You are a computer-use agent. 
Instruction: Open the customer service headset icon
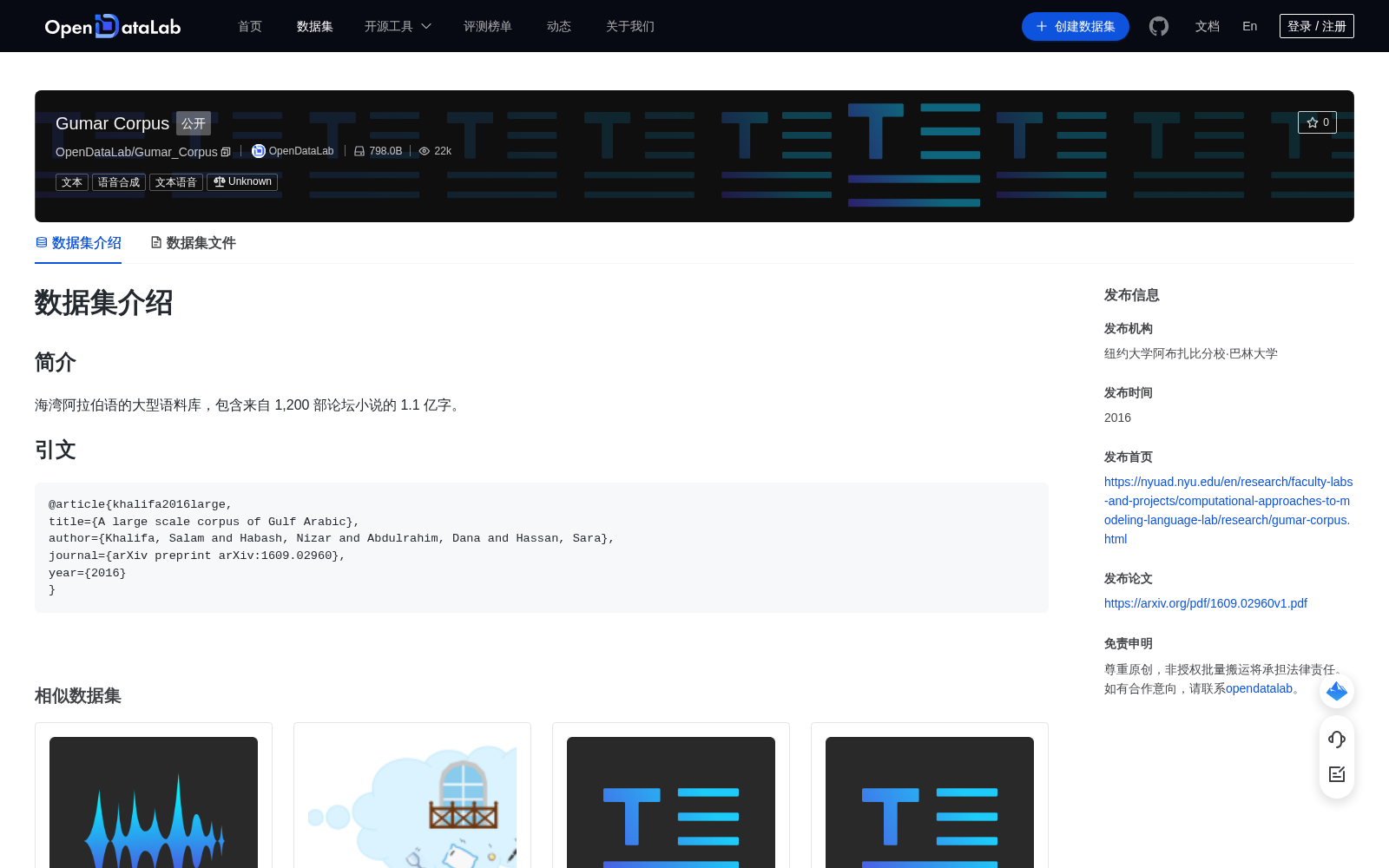tap(1337, 739)
